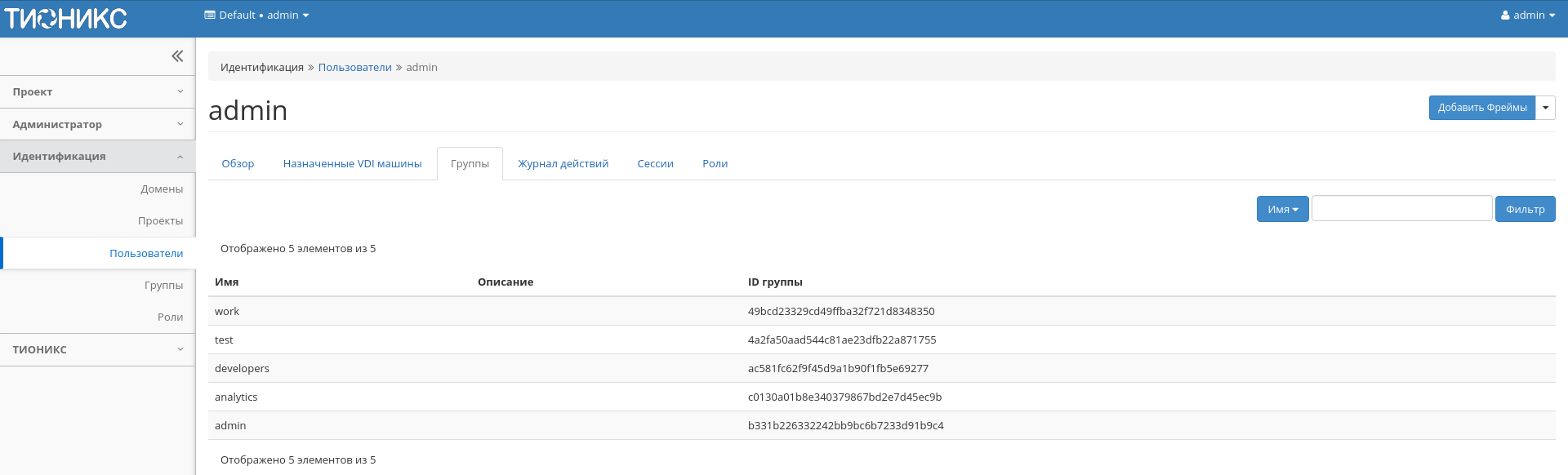Expand the ТИОНИКС sidebar section
The height and width of the screenshot is (475, 1568).
pos(97,349)
